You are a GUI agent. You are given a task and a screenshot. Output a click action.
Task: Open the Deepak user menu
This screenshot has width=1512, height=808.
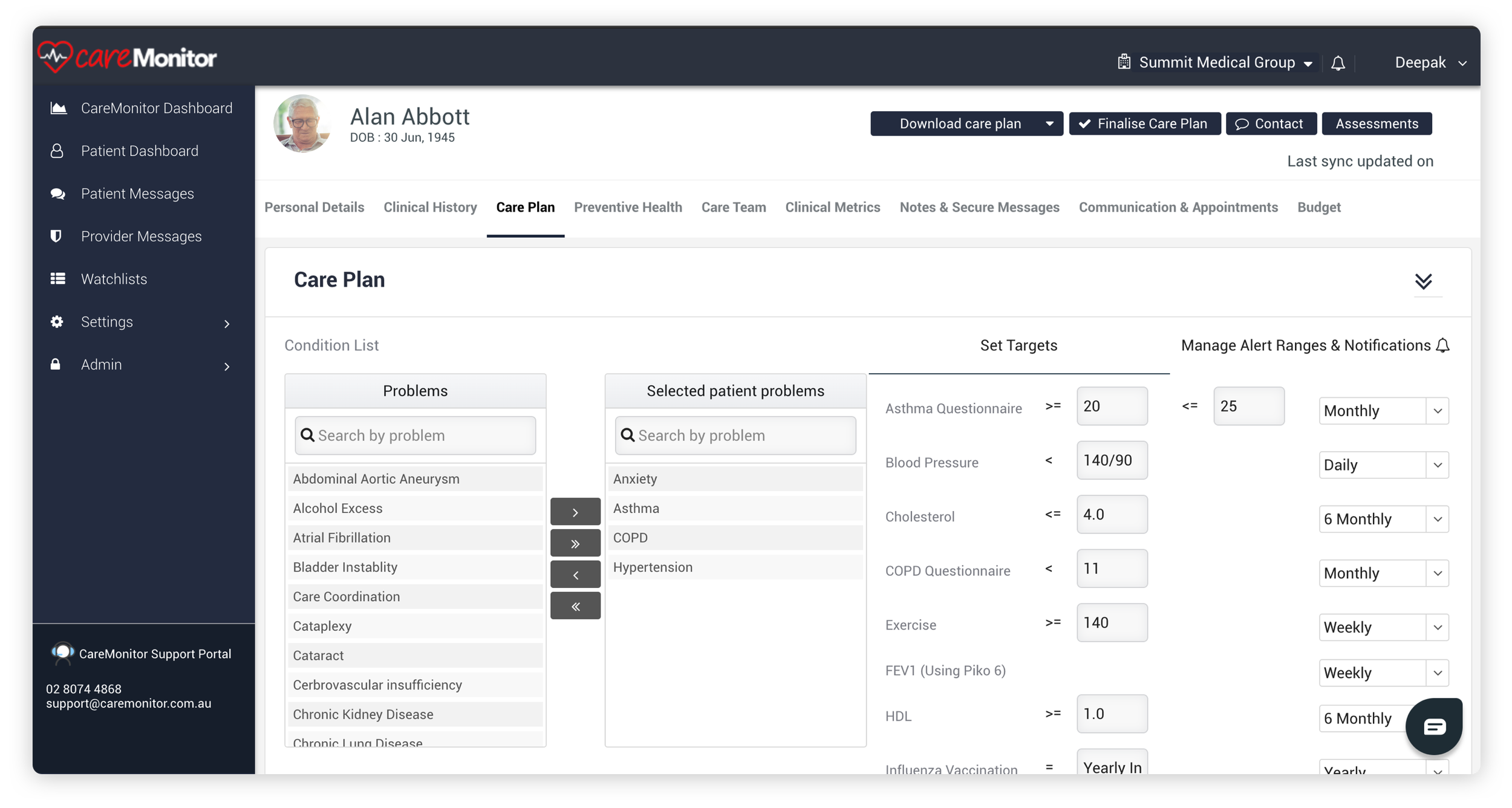coord(1430,62)
